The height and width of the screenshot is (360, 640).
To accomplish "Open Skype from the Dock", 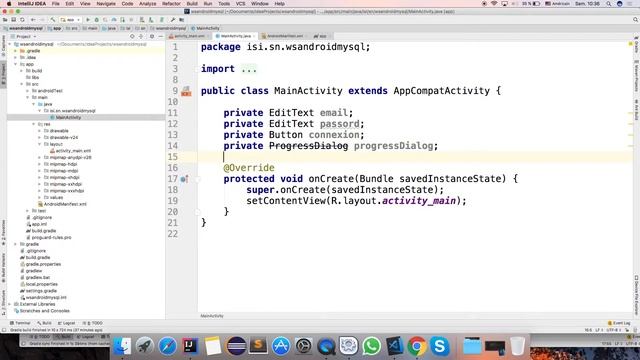I will click(440, 346).
